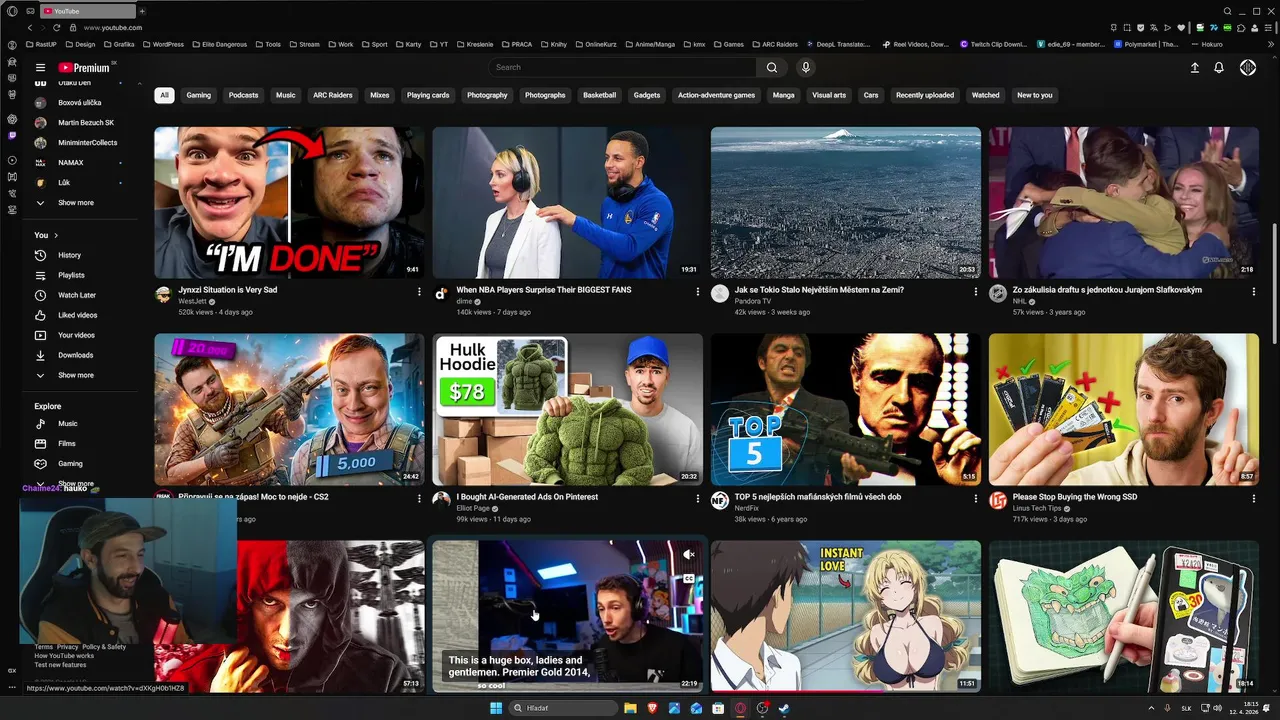Click the YouTube search input field
This screenshot has height=720, width=1280.
point(622,67)
